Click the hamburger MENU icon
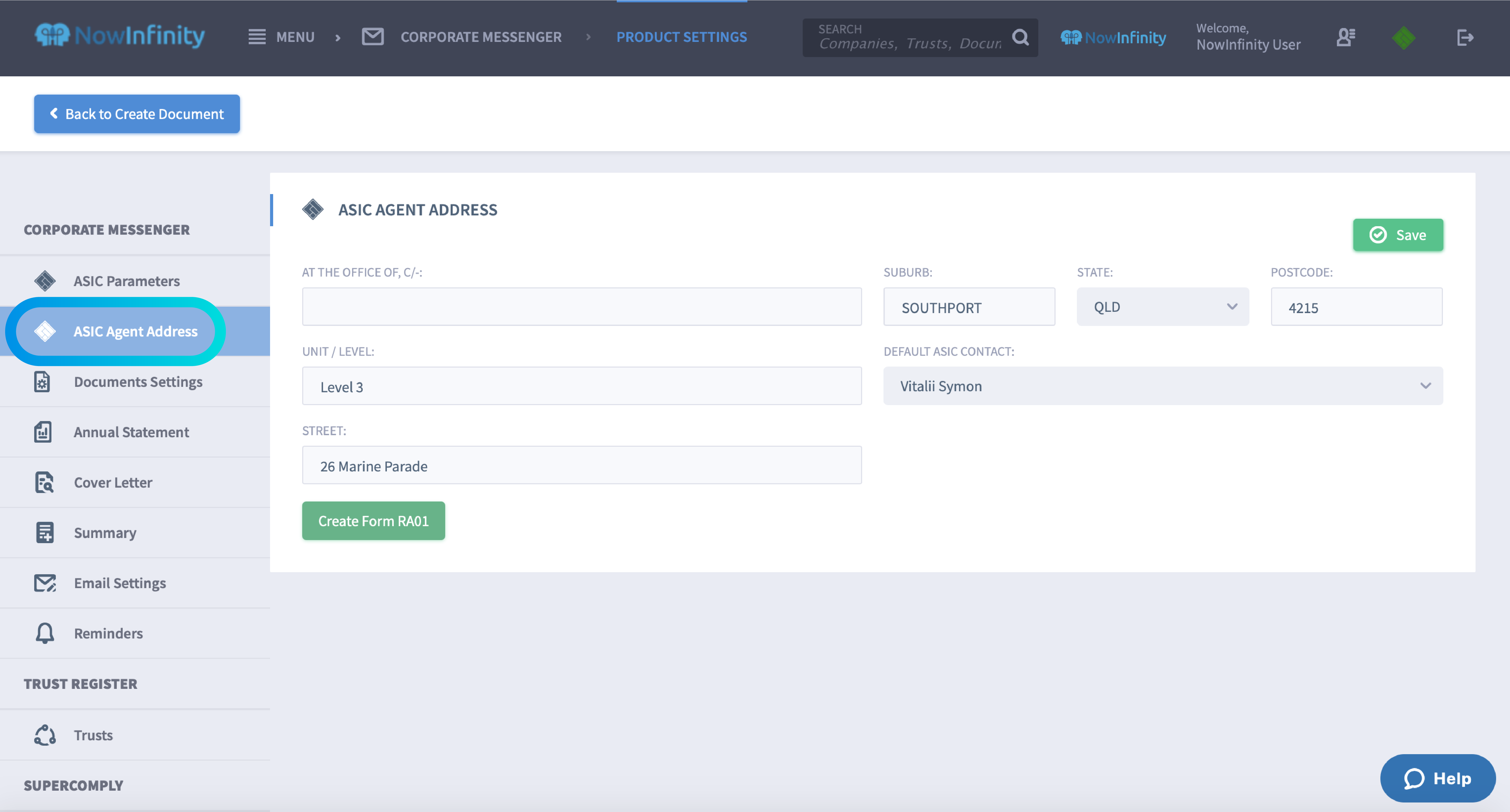1510x812 pixels. click(x=257, y=37)
